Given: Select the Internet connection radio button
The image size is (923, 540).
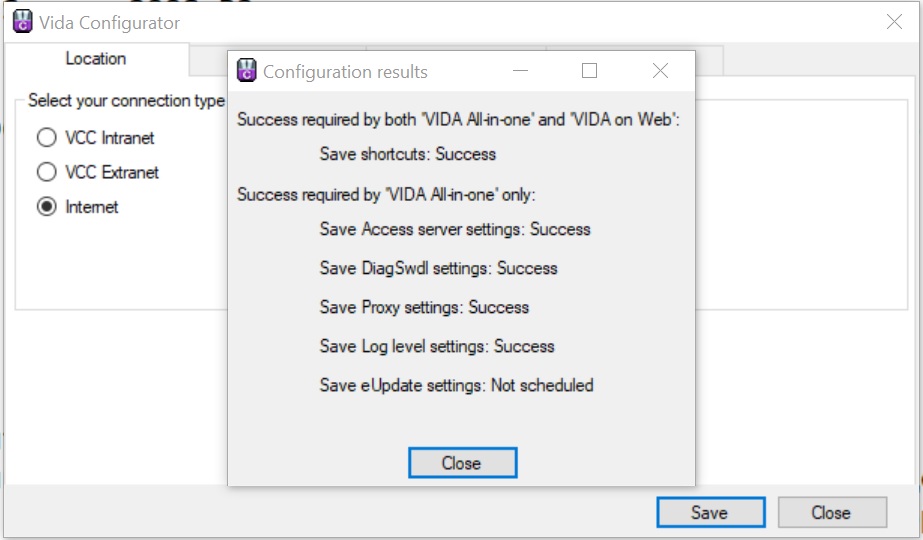Looking at the screenshot, I should coord(47,207).
